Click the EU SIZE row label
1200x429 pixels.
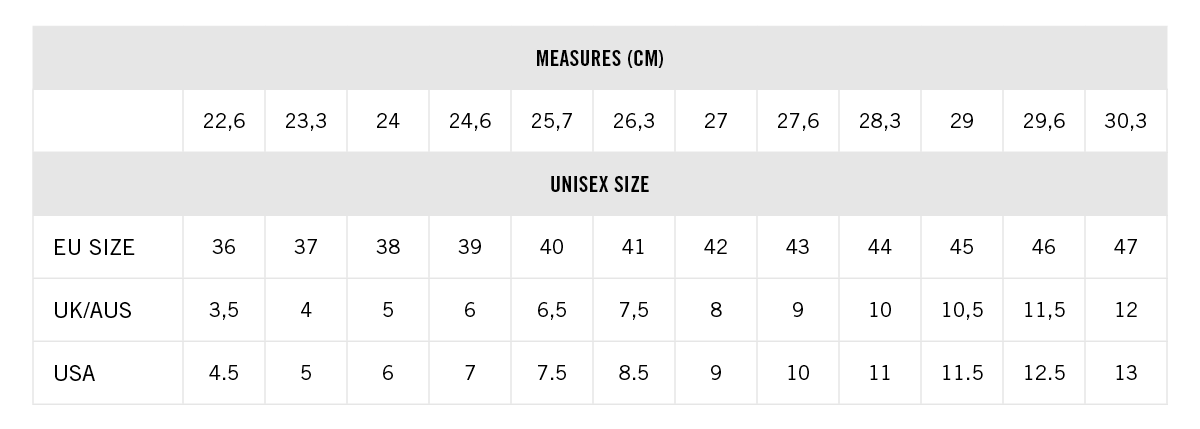coord(94,247)
